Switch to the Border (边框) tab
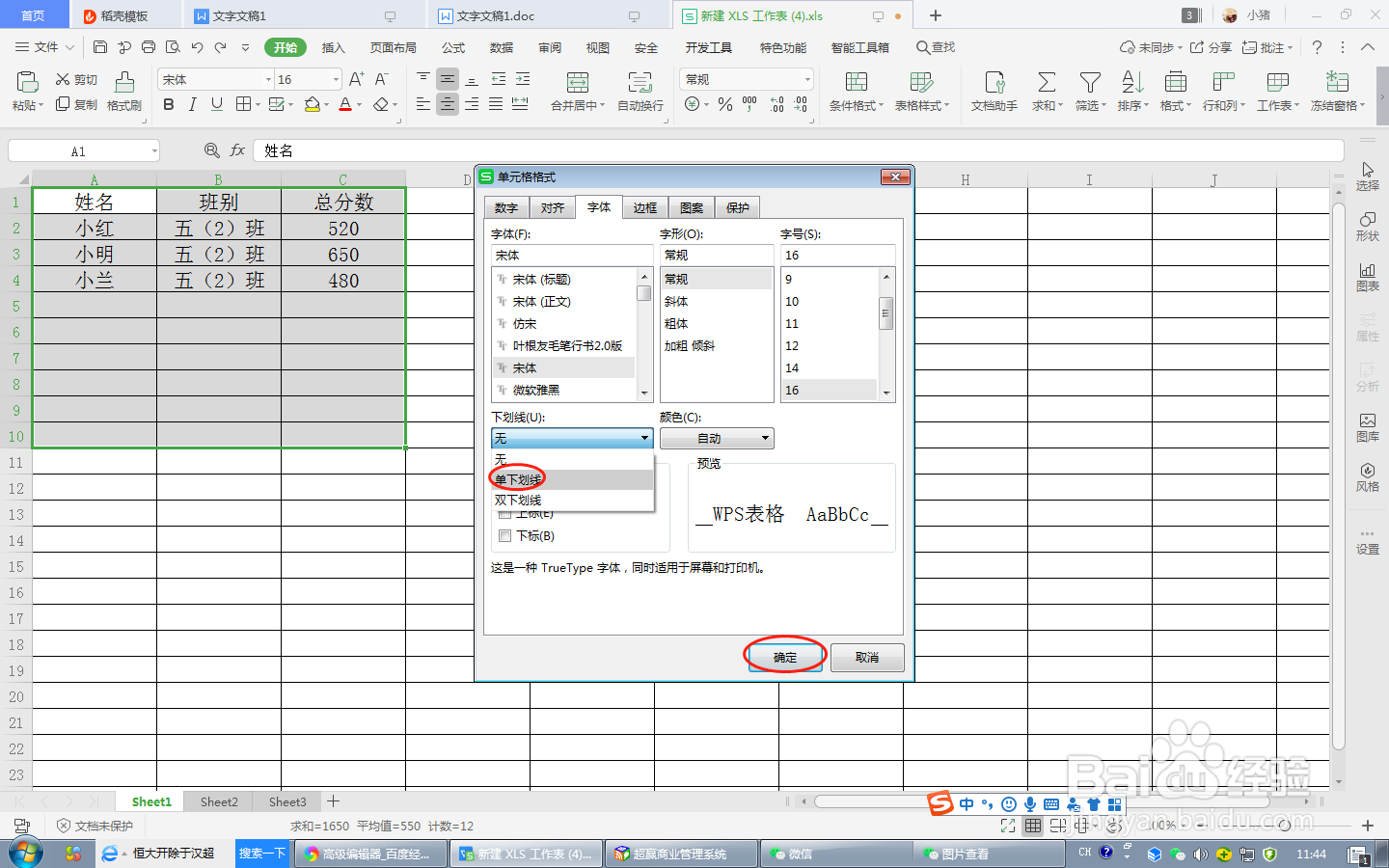 (645, 207)
